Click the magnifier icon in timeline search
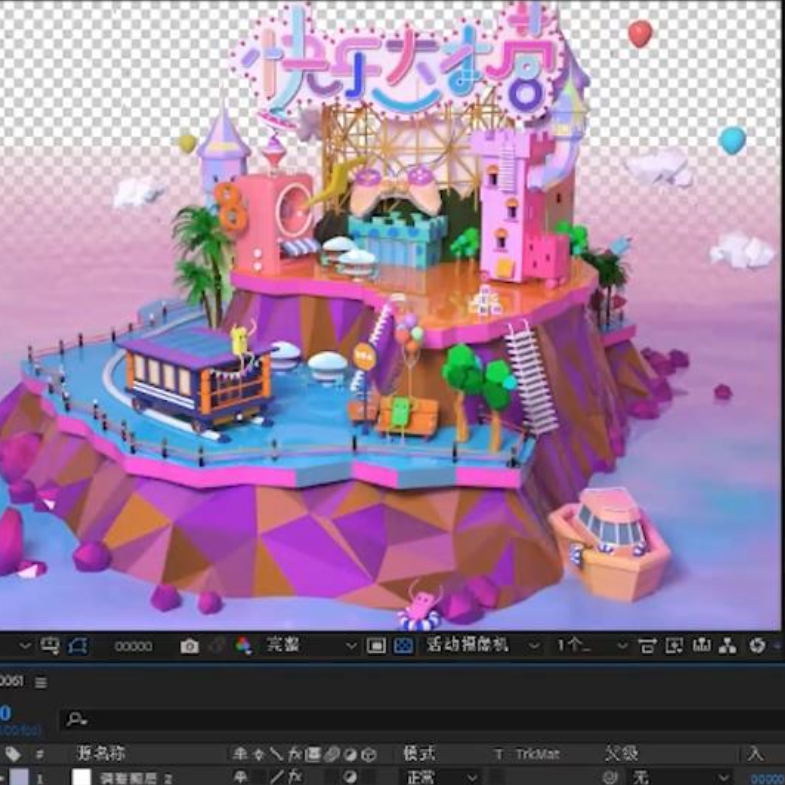Screen dimensions: 785x785 (x=76, y=719)
